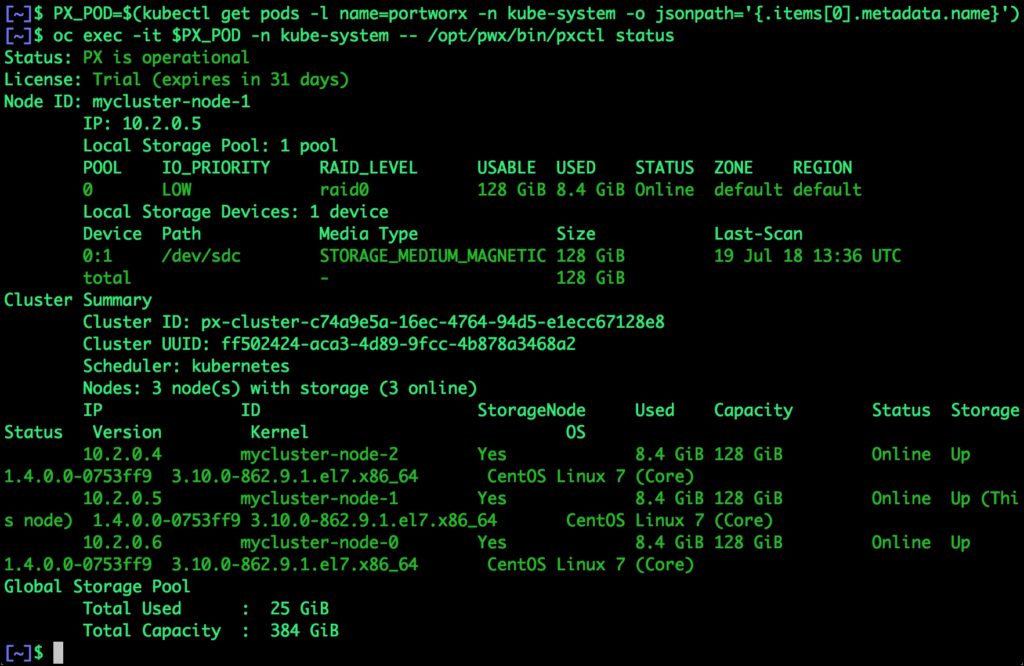Click mycluster-node-0 in the nodes table
This screenshot has height=666, width=1024.
(320, 542)
